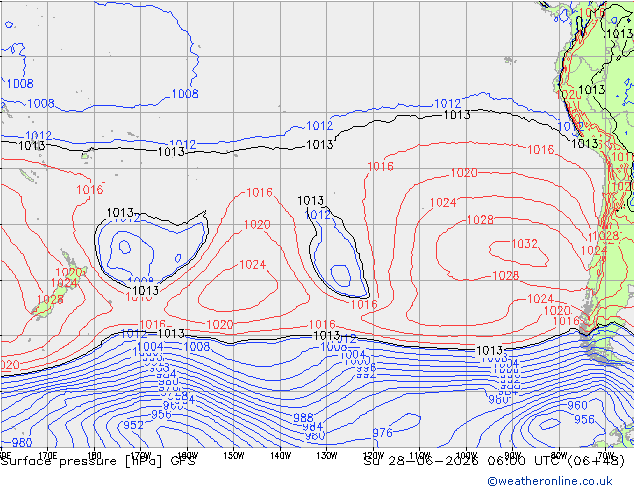Click the 976 isobar label
The image size is (634, 490).
[382, 433]
